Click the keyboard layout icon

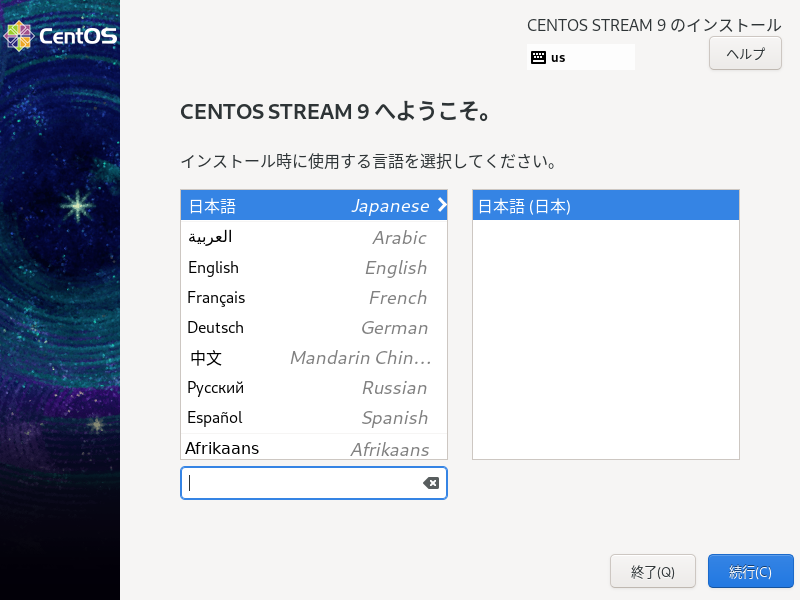click(x=538, y=57)
